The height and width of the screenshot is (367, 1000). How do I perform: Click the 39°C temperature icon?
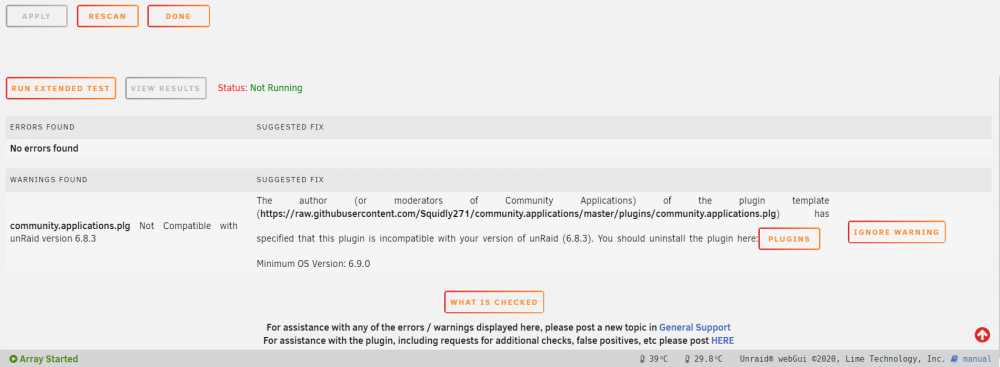coord(642,359)
